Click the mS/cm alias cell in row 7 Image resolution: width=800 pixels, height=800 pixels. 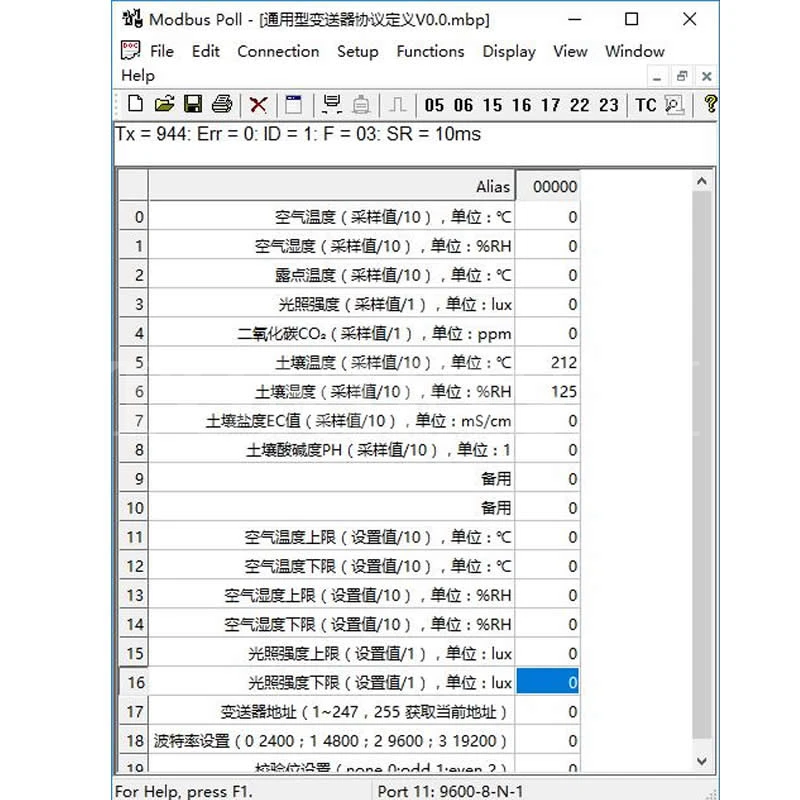(332, 420)
